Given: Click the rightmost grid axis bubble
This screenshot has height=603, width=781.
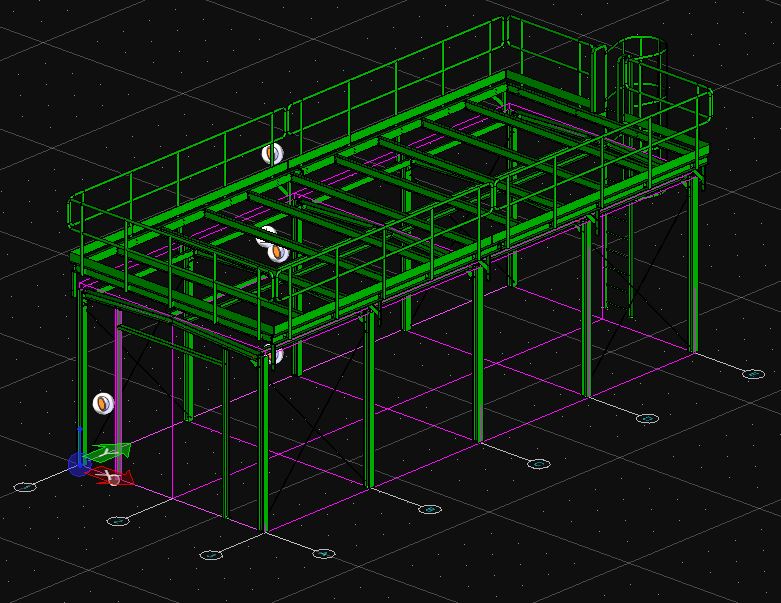Looking at the screenshot, I should pyautogui.click(x=754, y=374).
